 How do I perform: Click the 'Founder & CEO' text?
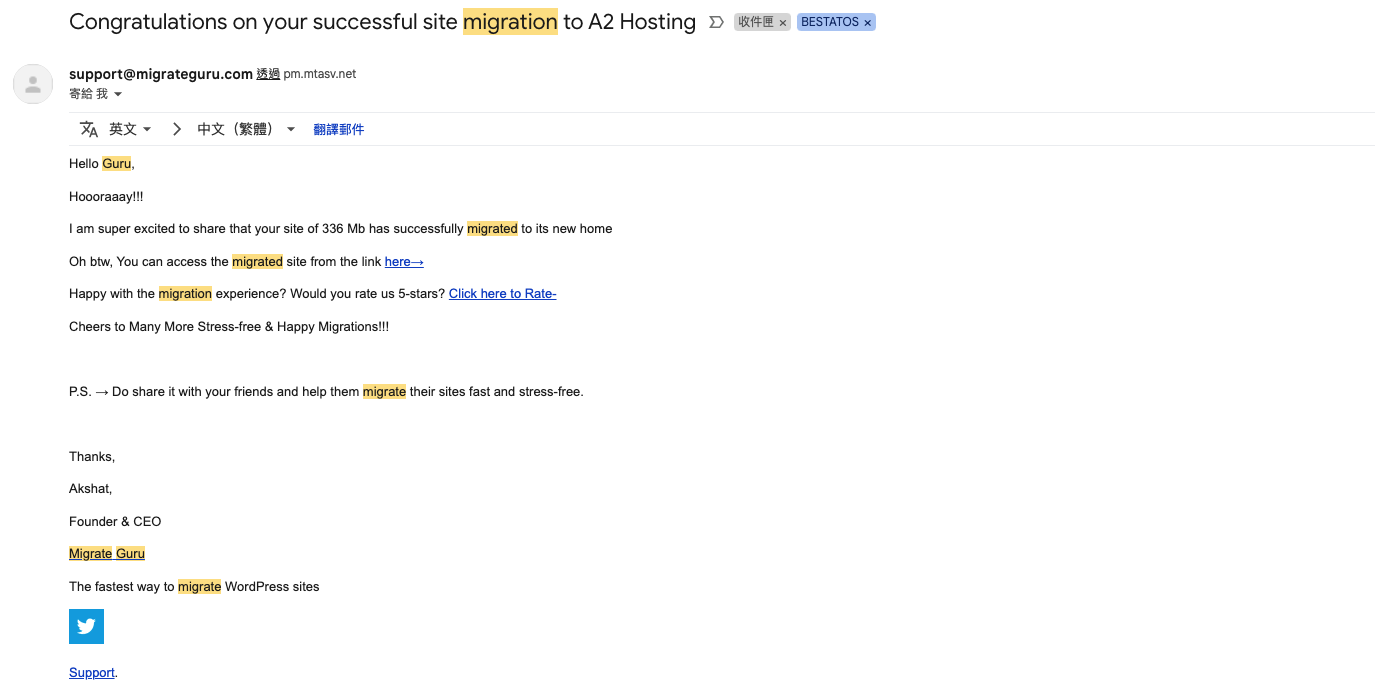pyautogui.click(x=115, y=521)
